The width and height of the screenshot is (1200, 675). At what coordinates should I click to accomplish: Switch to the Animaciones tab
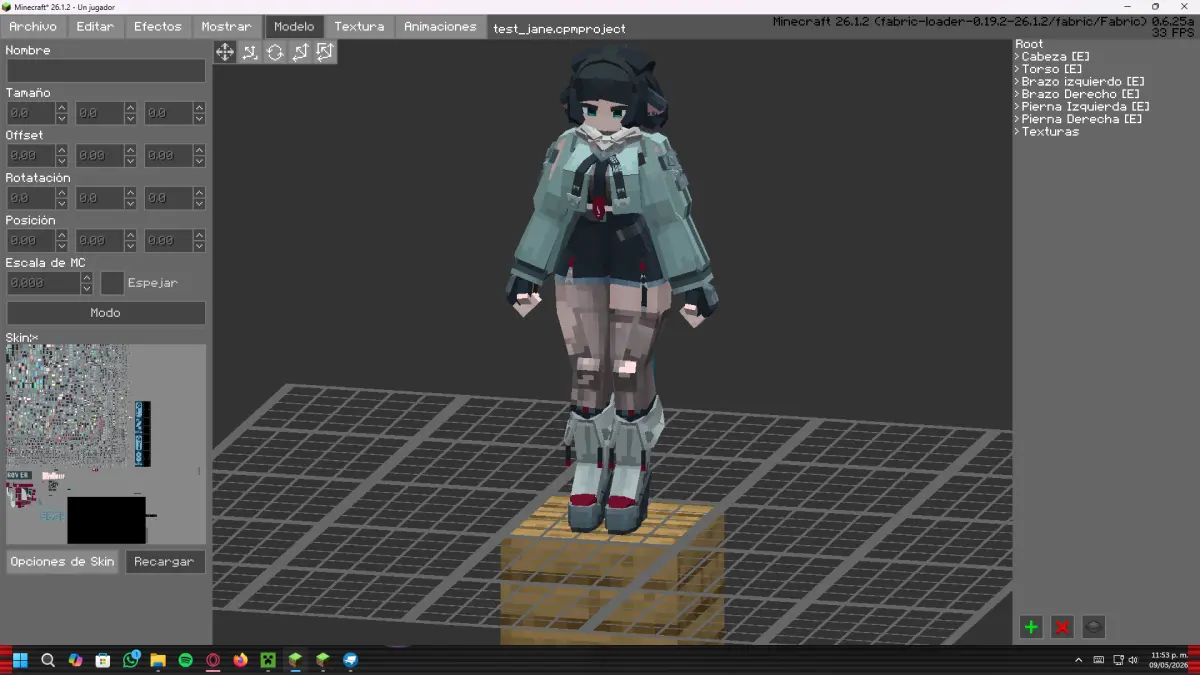440,27
